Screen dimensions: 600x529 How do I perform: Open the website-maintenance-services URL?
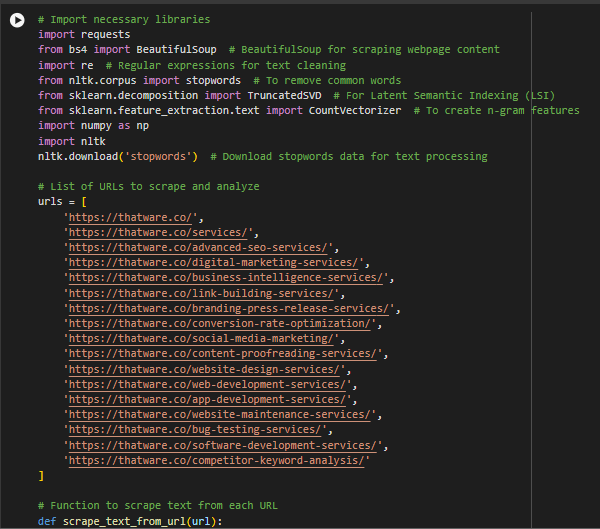coord(220,414)
